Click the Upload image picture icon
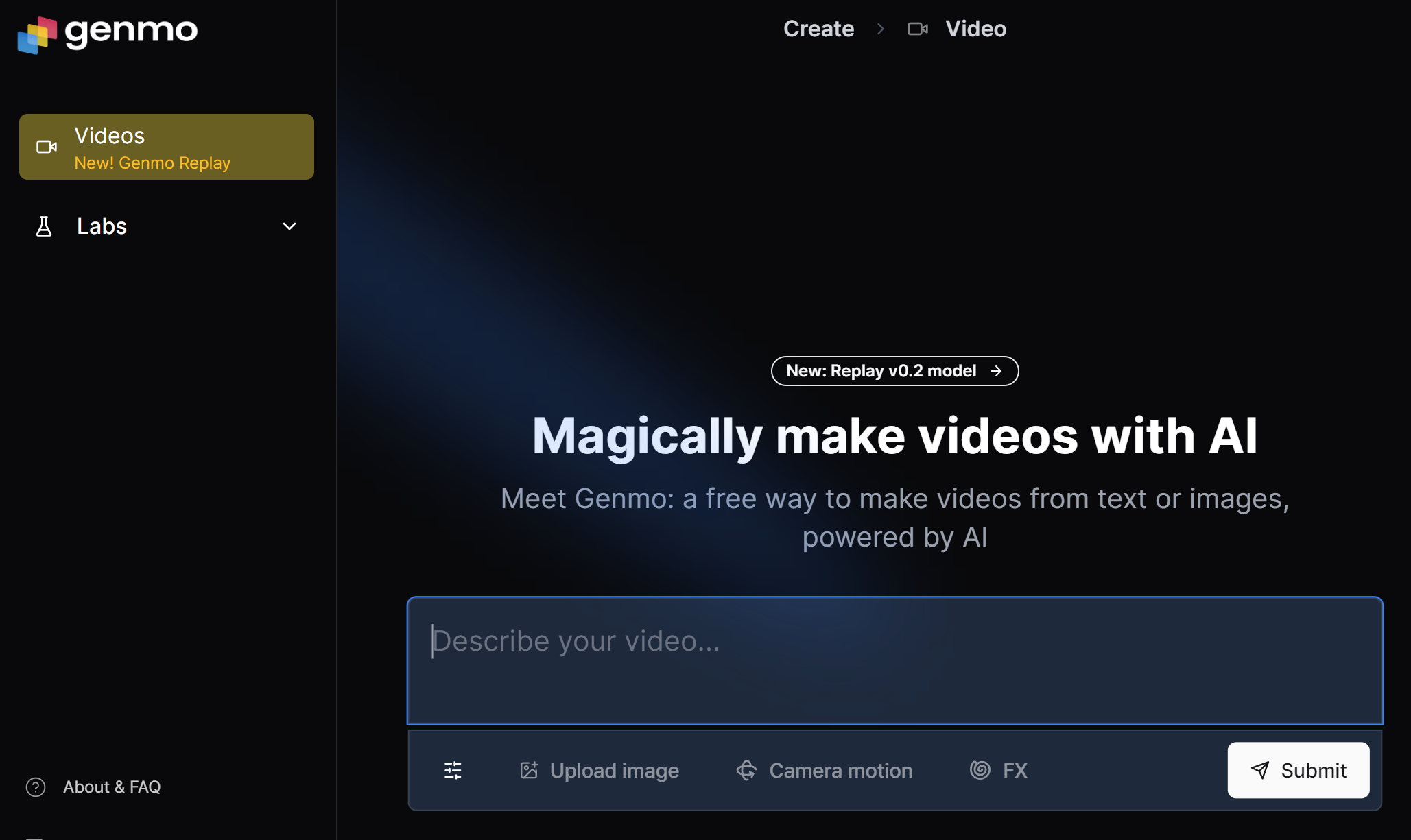1411x840 pixels. pos(529,770)
